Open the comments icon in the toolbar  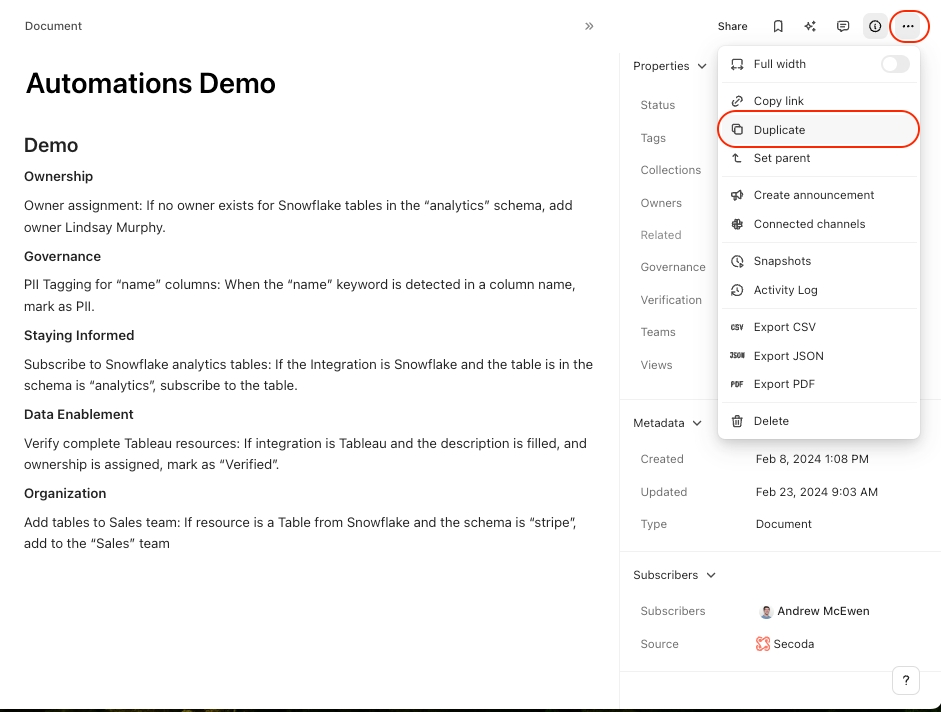click(843, 27)
